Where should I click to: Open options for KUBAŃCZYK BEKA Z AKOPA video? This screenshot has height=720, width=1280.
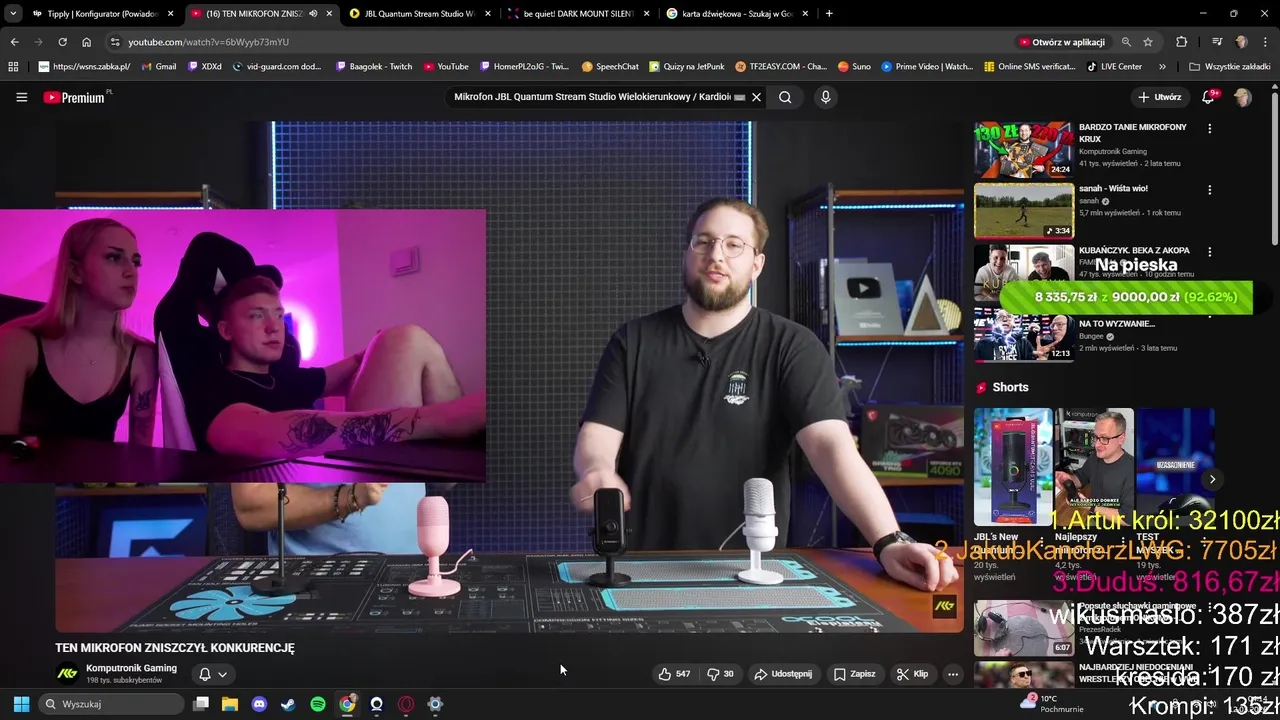tap(1209, 252)
